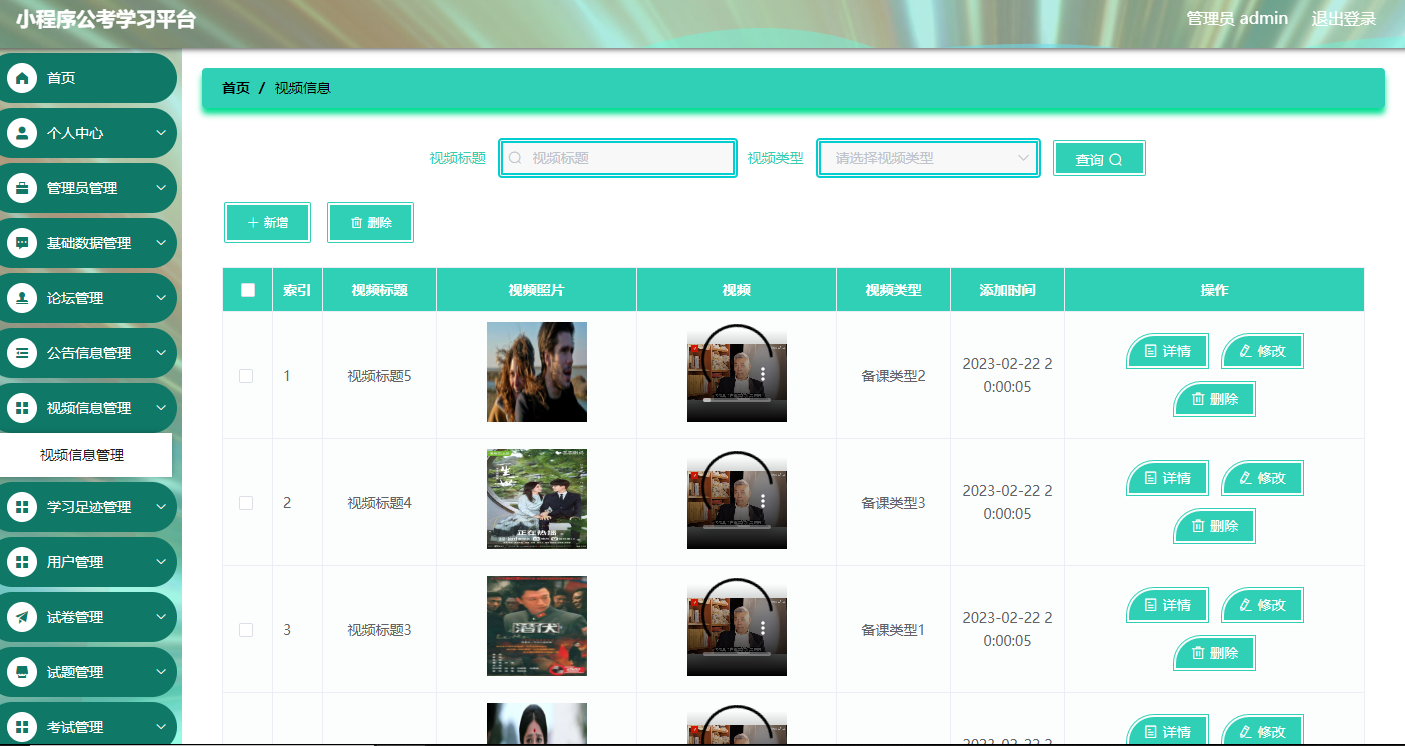Expand the 用户管理 sidebar section

coord(88,562)
